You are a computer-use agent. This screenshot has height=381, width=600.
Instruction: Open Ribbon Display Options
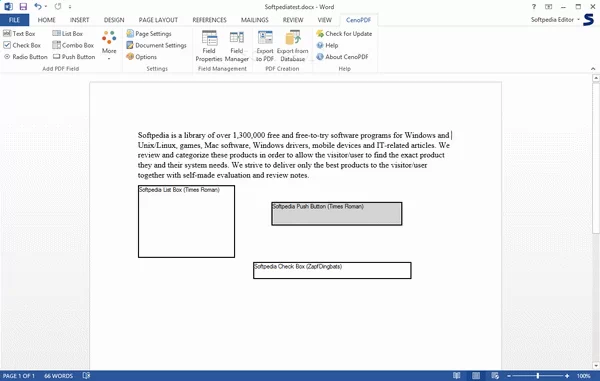[548, 7]
